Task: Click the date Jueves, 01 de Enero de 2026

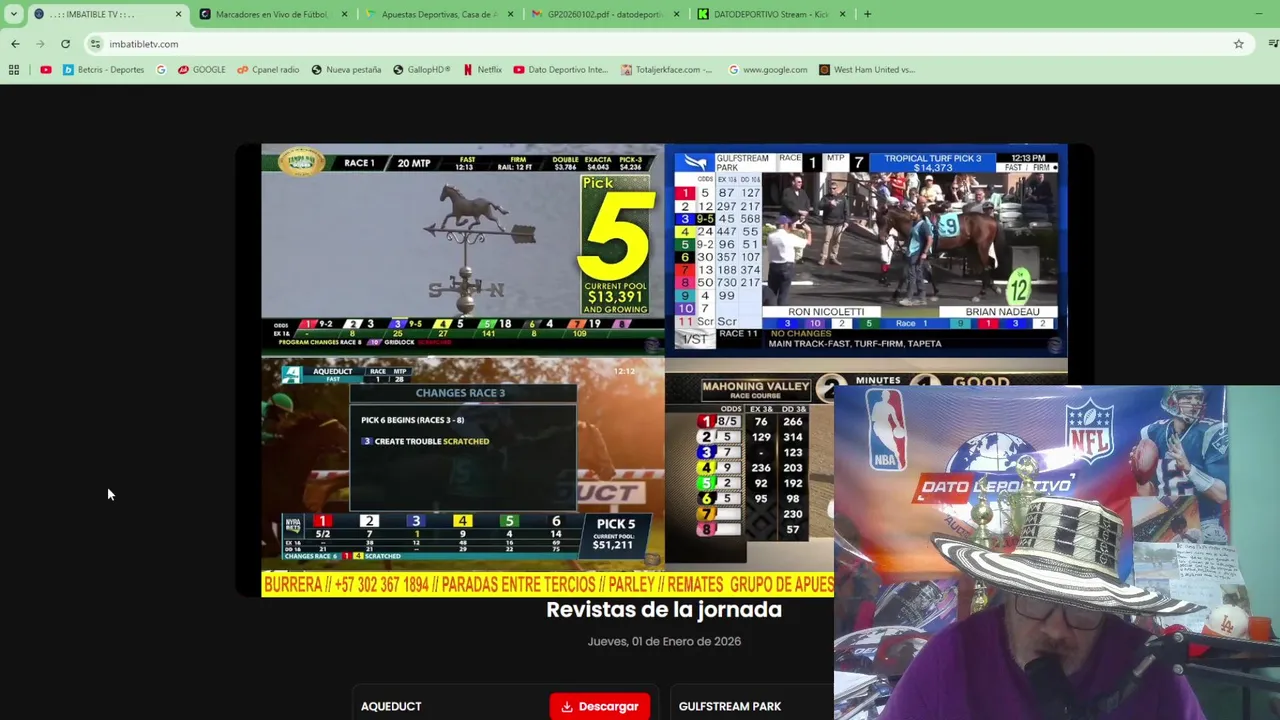Action: pyautogui.click(x=664, y=642)
